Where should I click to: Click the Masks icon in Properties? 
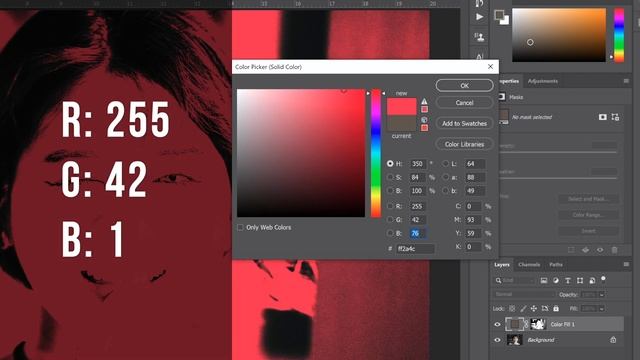[502, 97]
